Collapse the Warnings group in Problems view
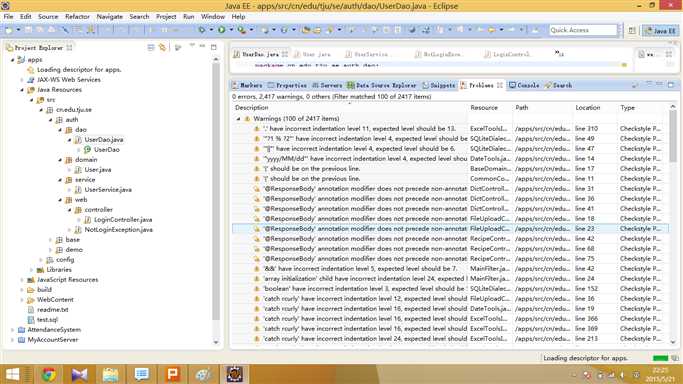 tap(238, 119)
